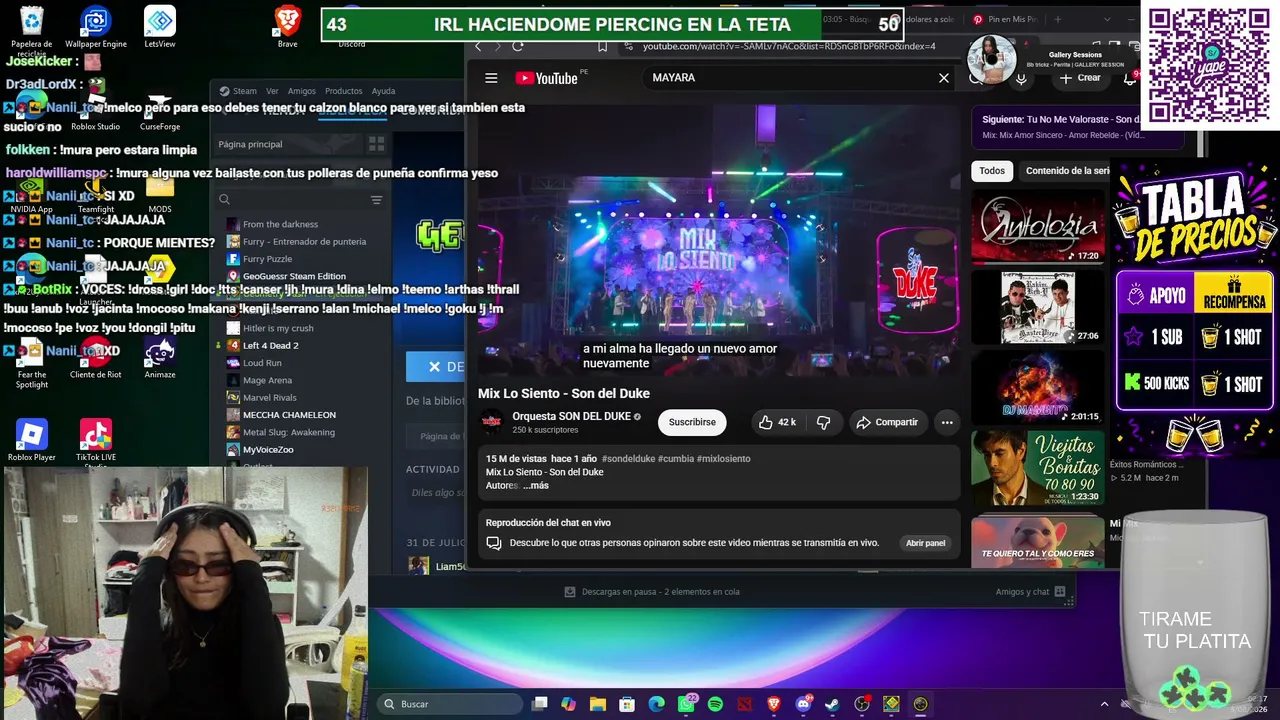Open the LetsView desktop shortcut
The height and width of the screenshot is (720, 1280).
pyautogui.click(x=160, y=27)
